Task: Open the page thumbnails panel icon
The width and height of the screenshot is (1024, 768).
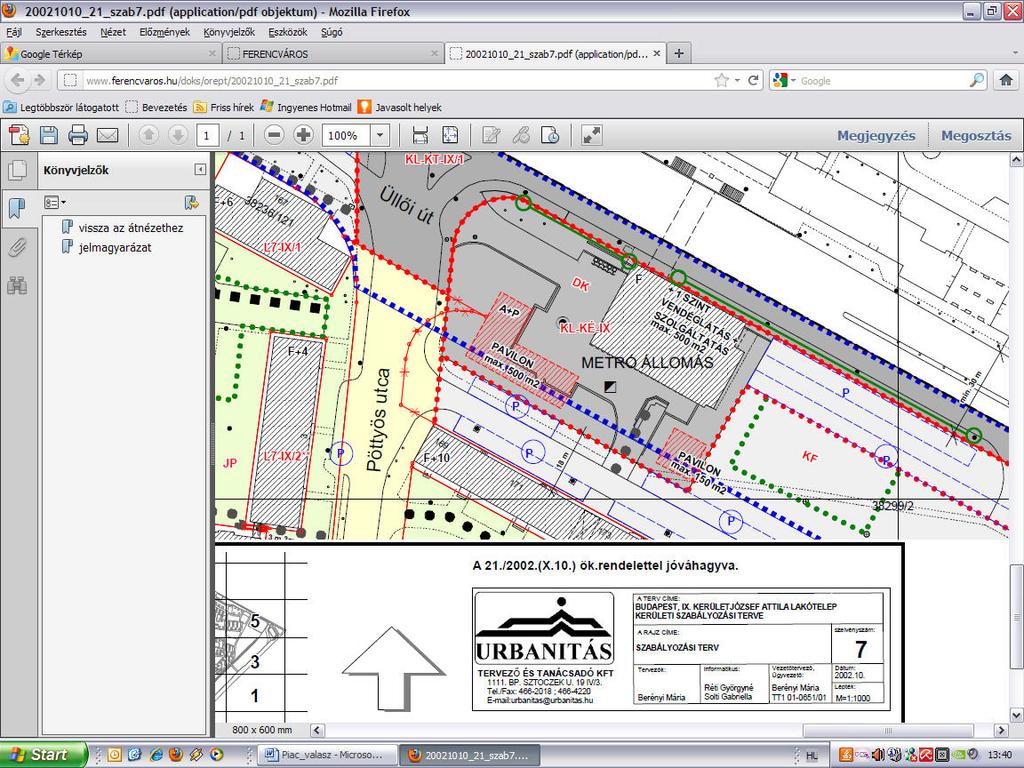Action: click(17, 170)
